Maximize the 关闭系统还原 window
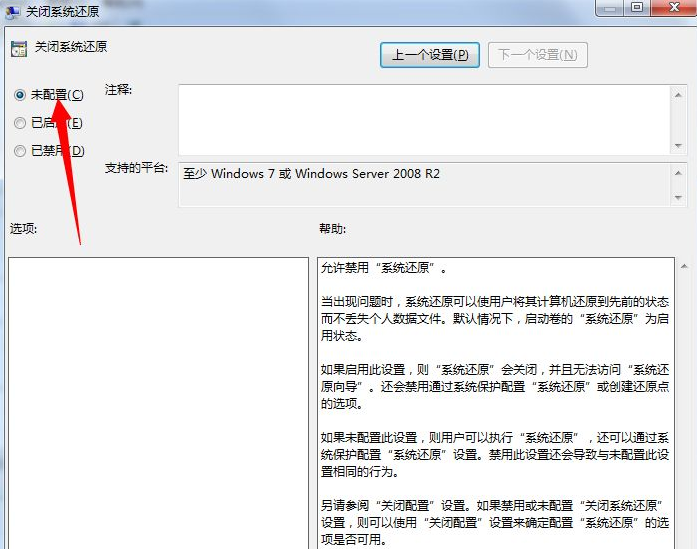Viewport: 697px width, 549px height. [x=637, y=8]
